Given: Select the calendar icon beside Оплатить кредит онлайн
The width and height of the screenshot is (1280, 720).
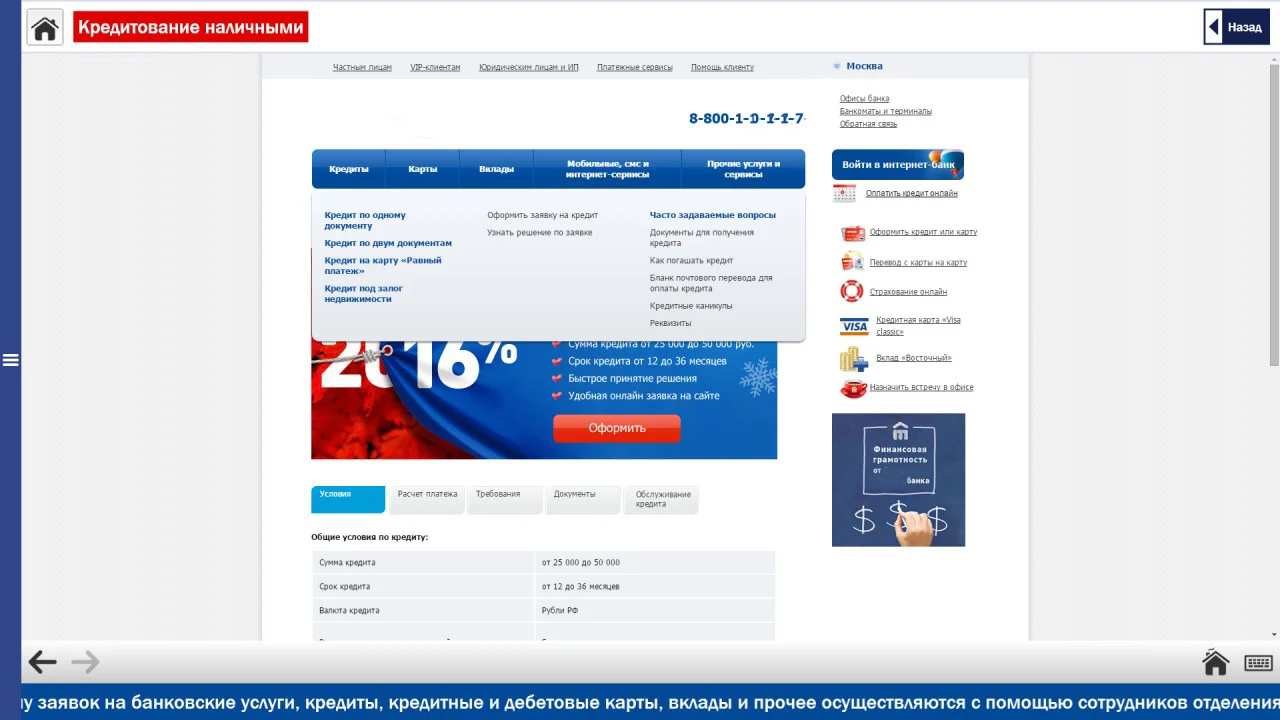Looking at the screenshot, I should [844, 193].
